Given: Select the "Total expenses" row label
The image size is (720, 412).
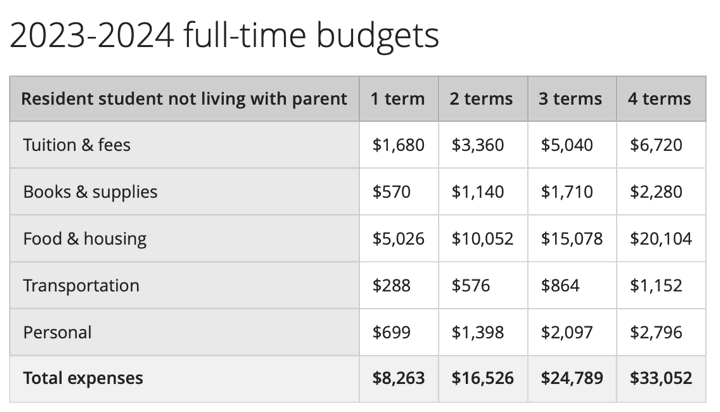Looking at the screenshot, I should [83, 378].
